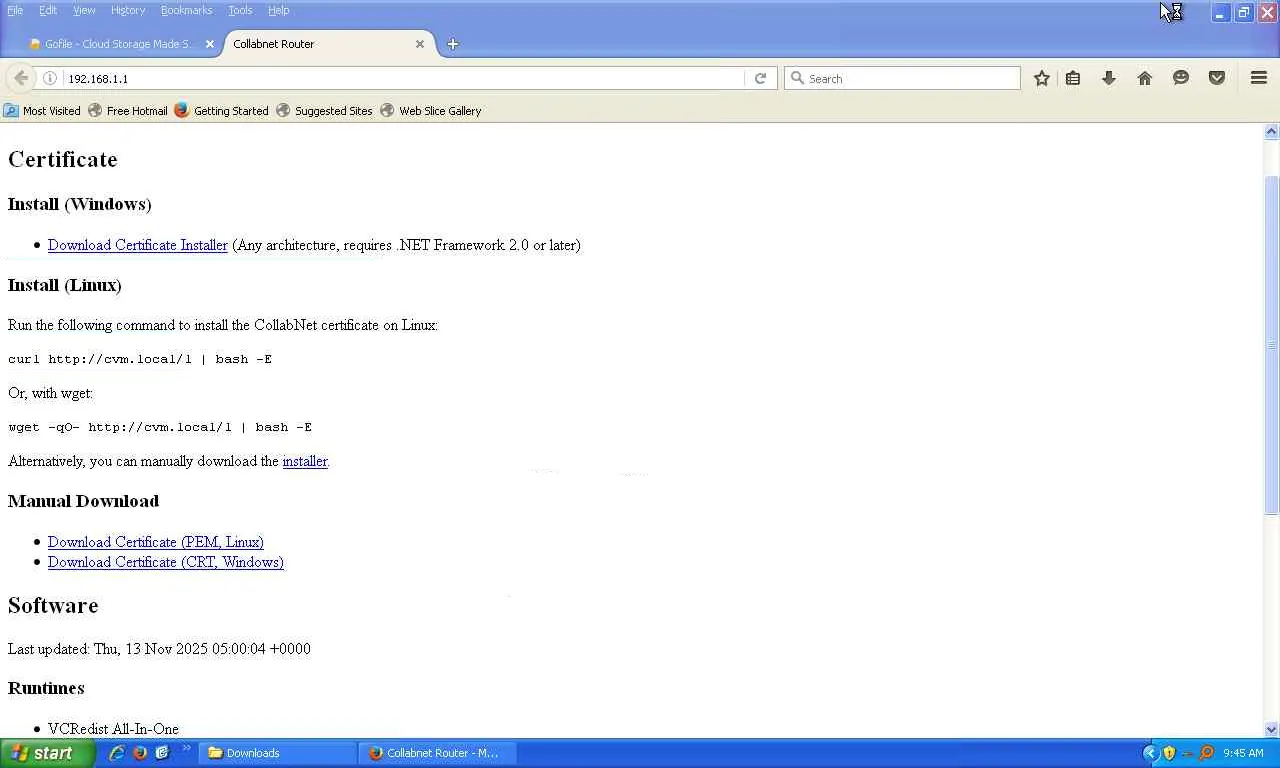Click the wget command text line
This screenshot has height=768, width=1280.
160,427
